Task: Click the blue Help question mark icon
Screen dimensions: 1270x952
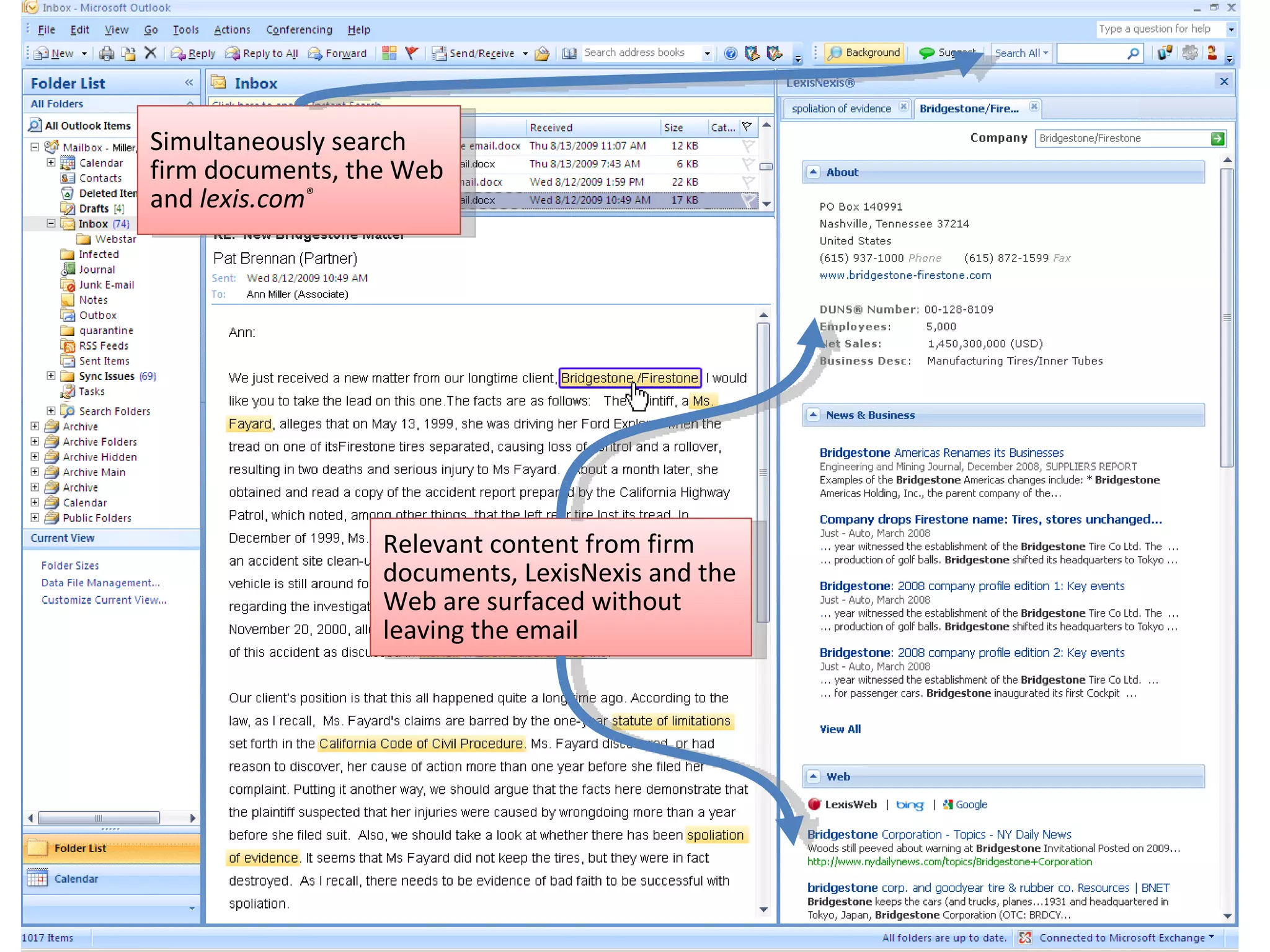Action: point(731,53)
